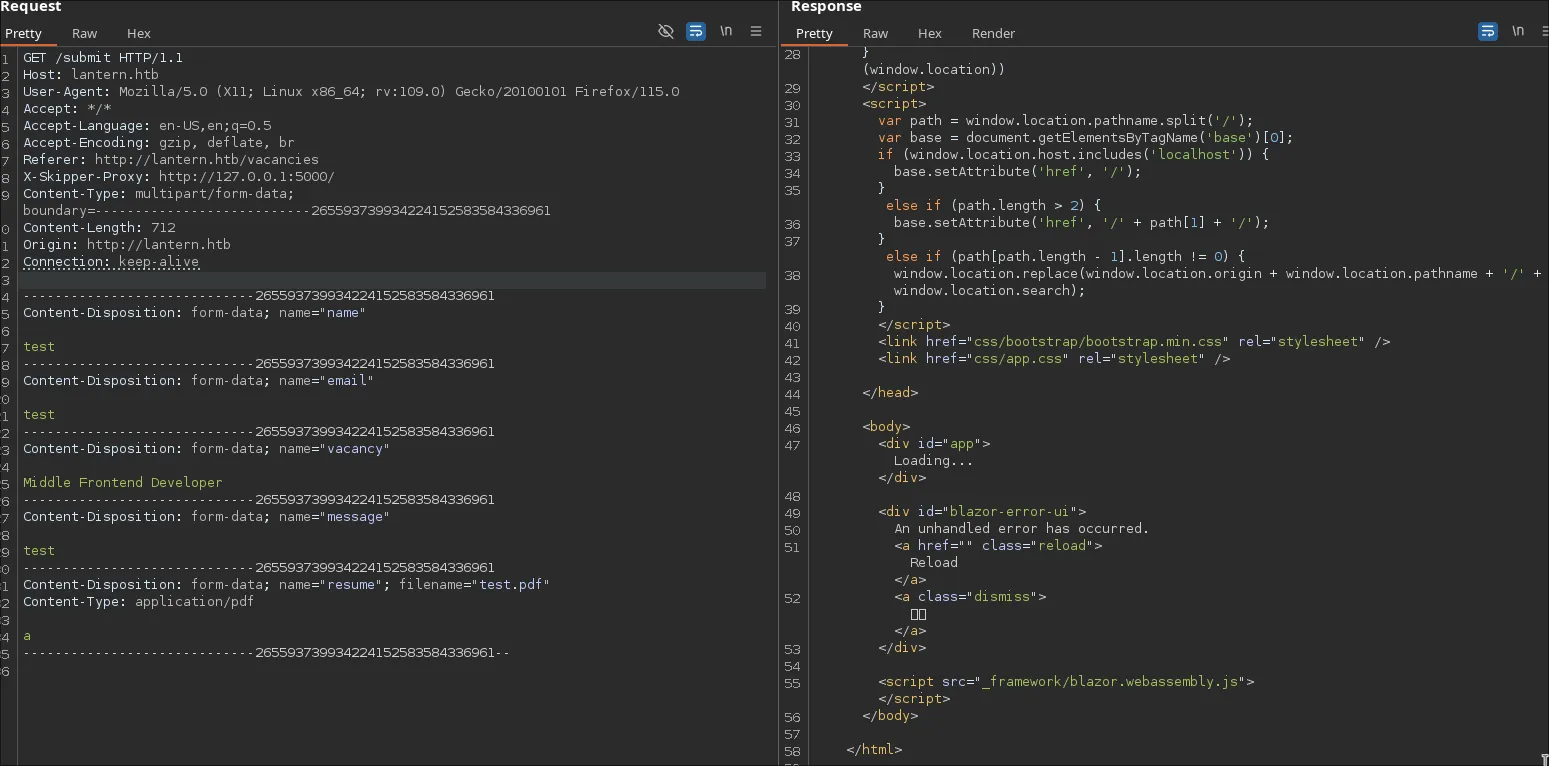Screen dimensions: 1549x766
Task: Switch to the Response Hex tab
Action: (930, 33)
